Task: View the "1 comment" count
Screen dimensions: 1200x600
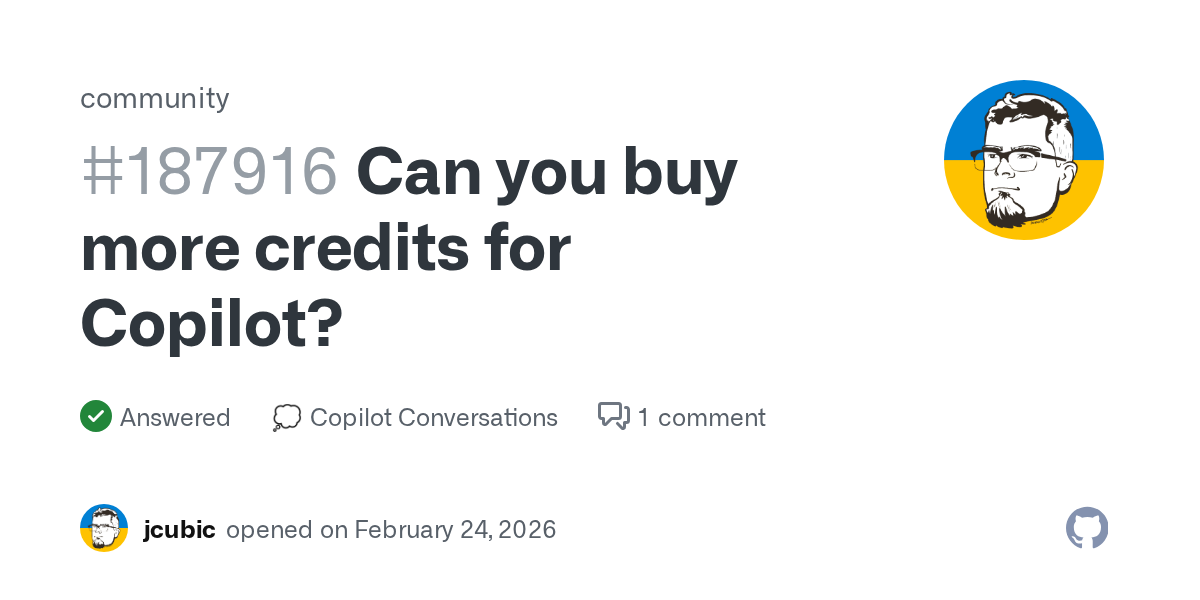Action: tap(701, 417)
